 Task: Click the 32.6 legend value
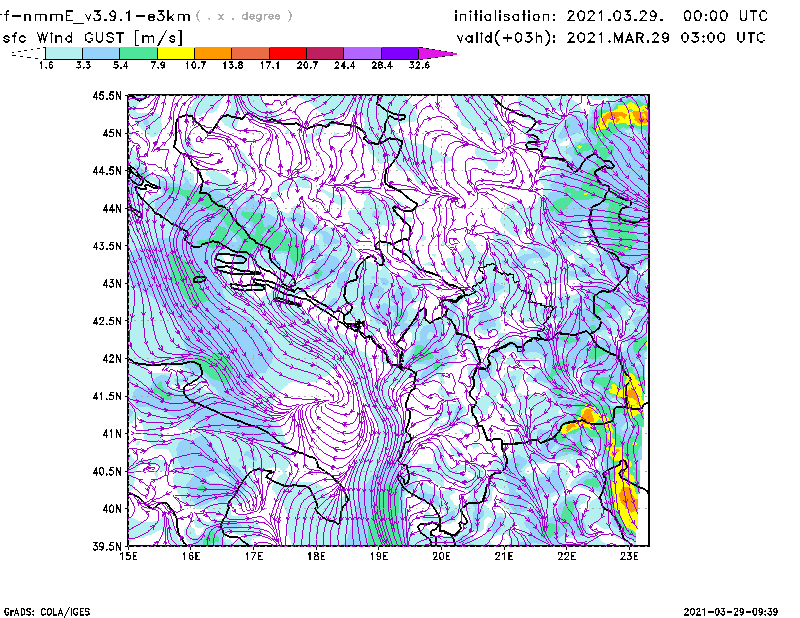coord(419,65)
